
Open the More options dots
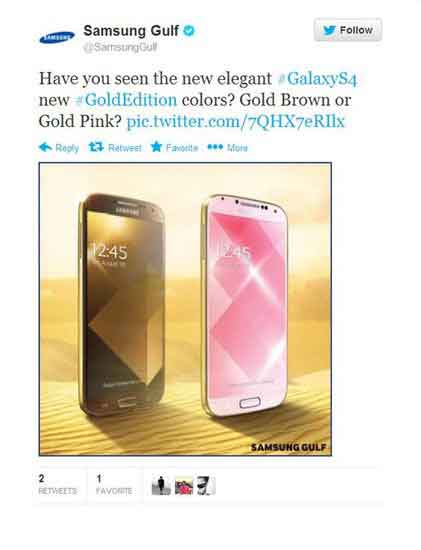215,147
